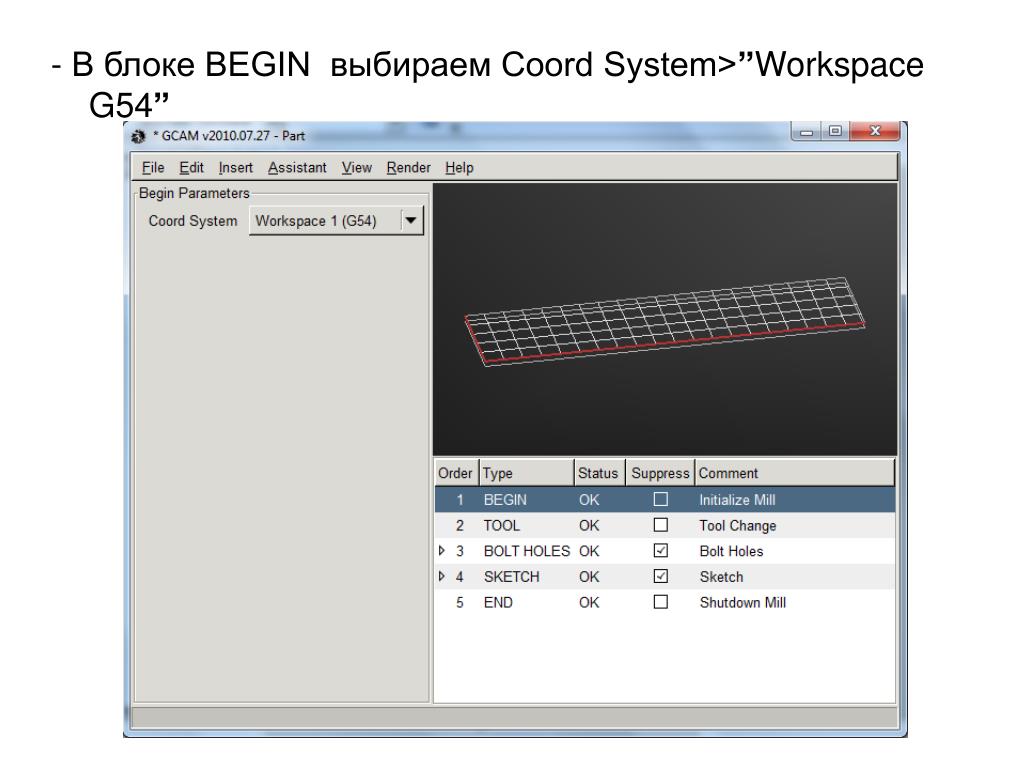The width and height of the screenshot is (1024, 768).
Task: Click the Tool Change comment
Action: [x=738, y=526]
